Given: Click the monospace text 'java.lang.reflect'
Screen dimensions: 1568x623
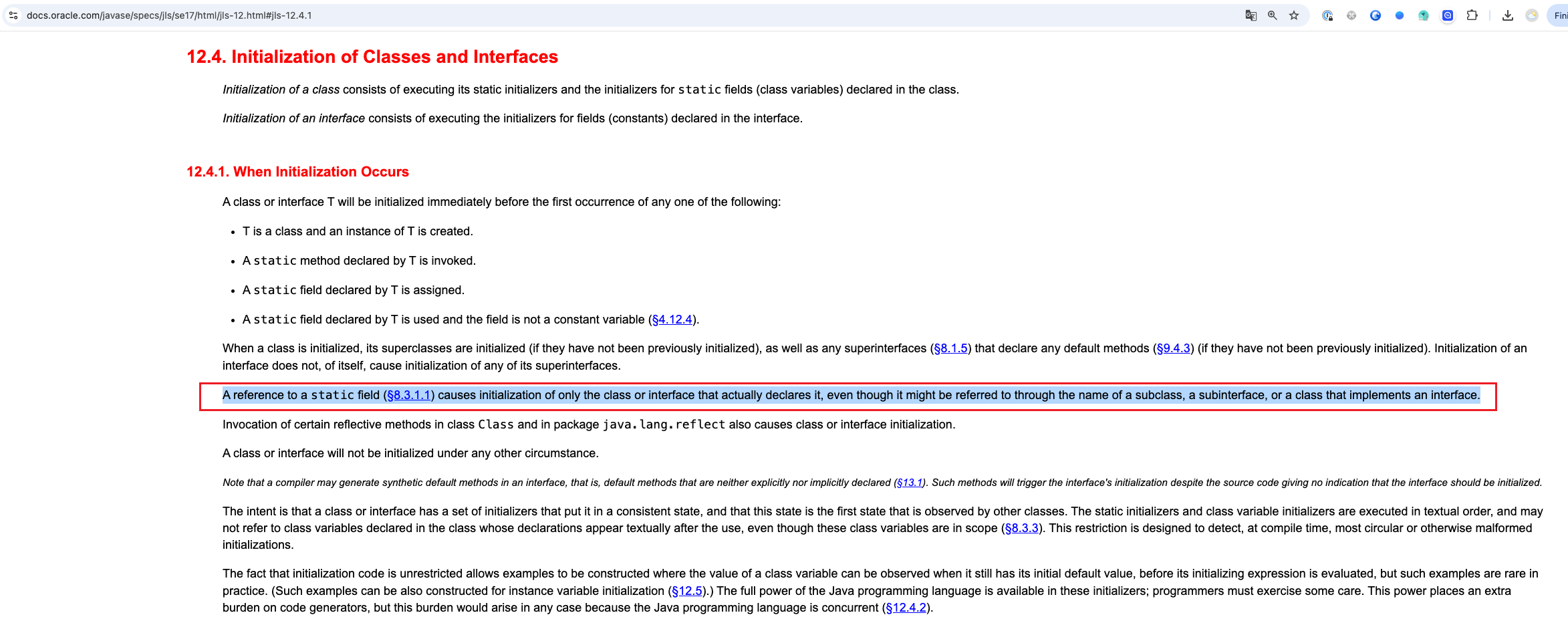Looking at the screenshot, I should pyautogui.click(x=664, y=424).
